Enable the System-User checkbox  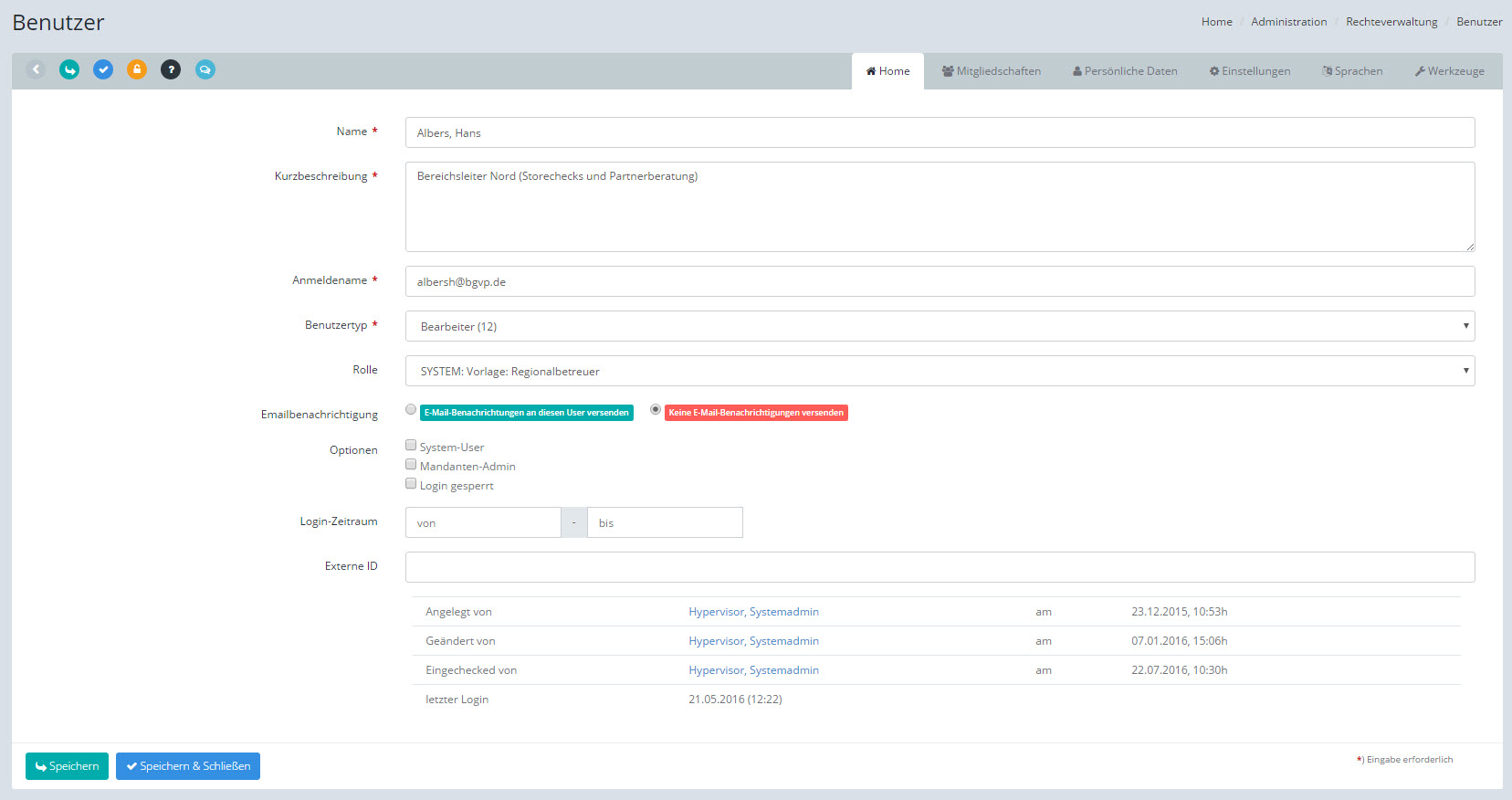pos(411,446)
